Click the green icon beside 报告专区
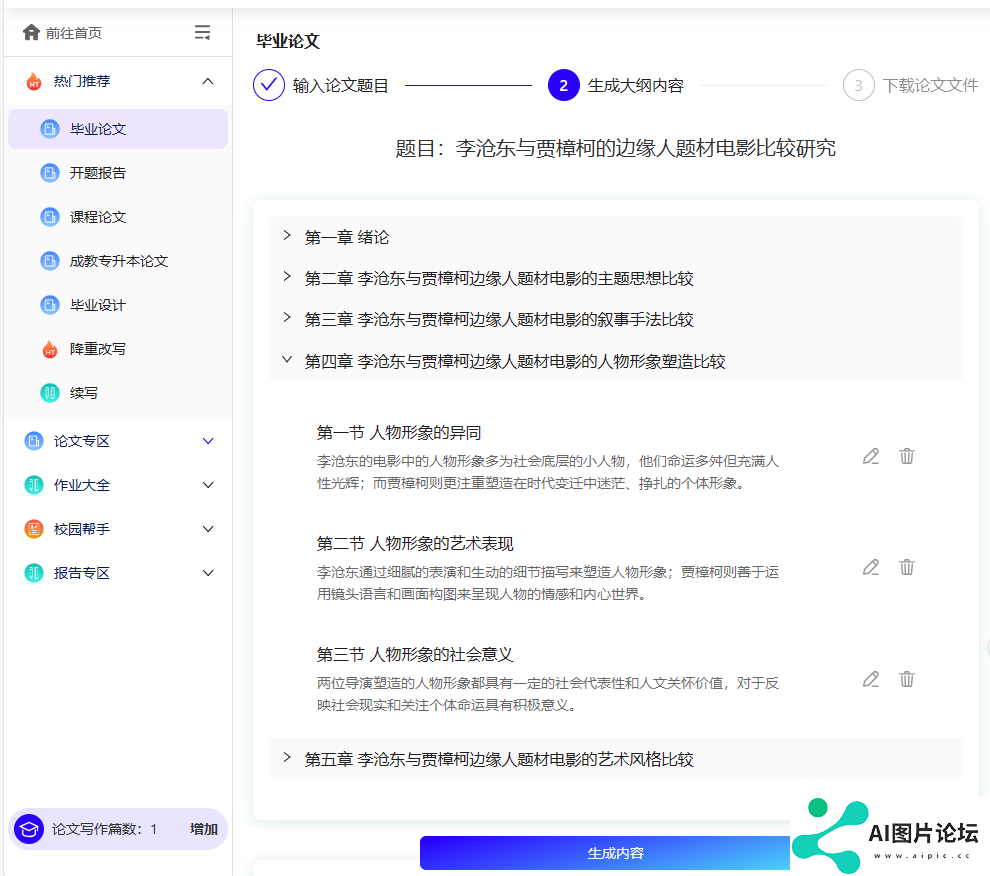The image size is (990, 876). pos(33,573)
